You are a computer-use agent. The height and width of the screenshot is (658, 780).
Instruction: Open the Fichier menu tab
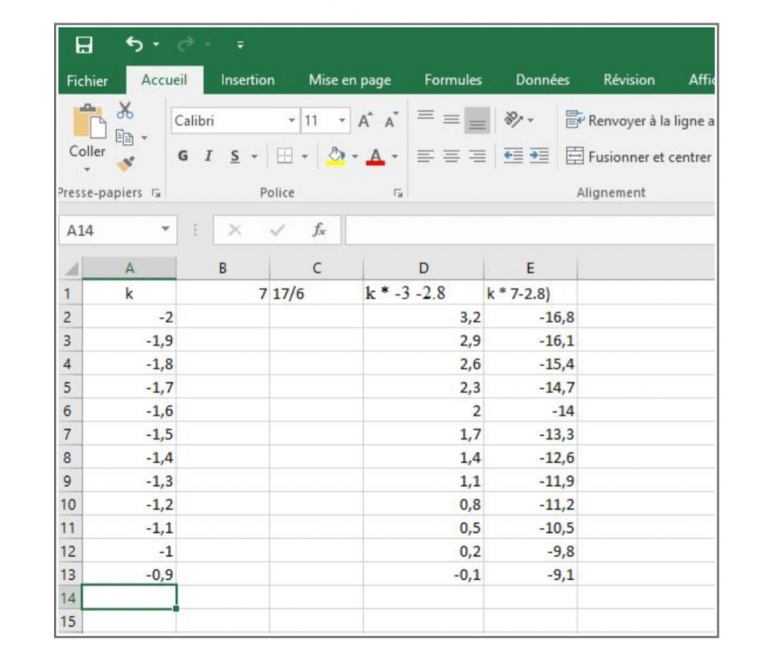coord(87,80)
